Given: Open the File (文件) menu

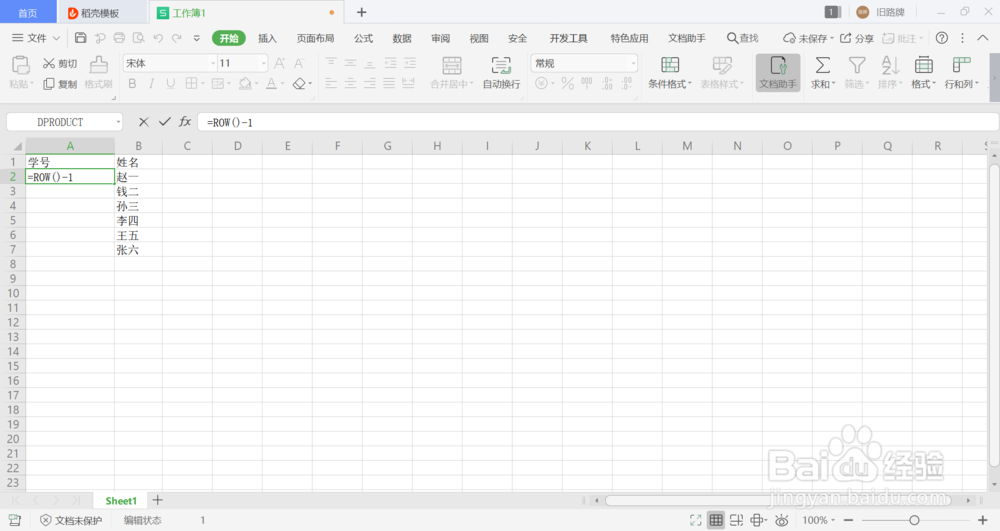Looking at the screenshot, I should pyautogui.click(x=36, y=38).
